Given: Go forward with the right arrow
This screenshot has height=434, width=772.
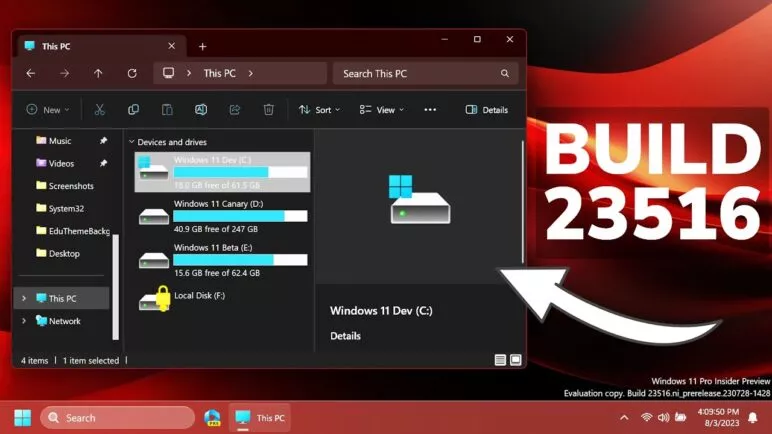Looking at the screenshot, I should 64,73.
